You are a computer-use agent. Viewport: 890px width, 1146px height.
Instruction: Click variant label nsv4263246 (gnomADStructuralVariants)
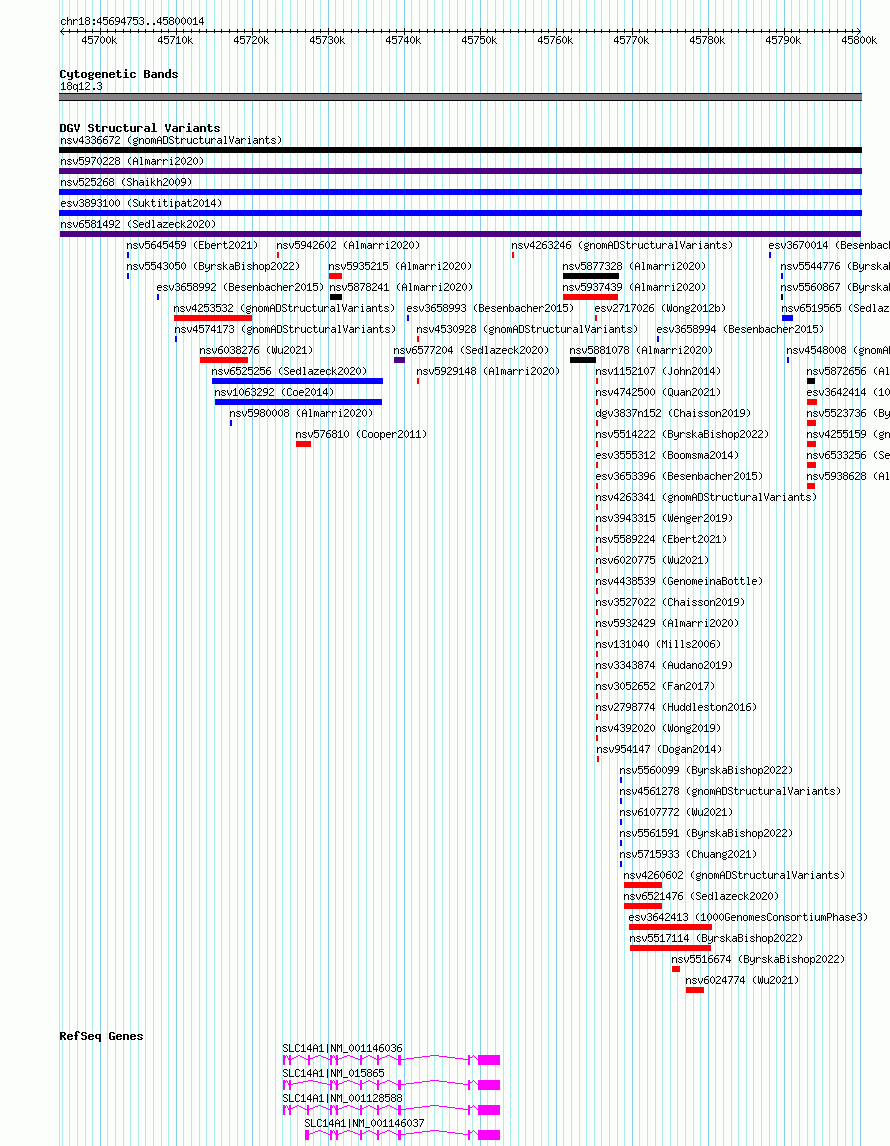coord(622,245)
